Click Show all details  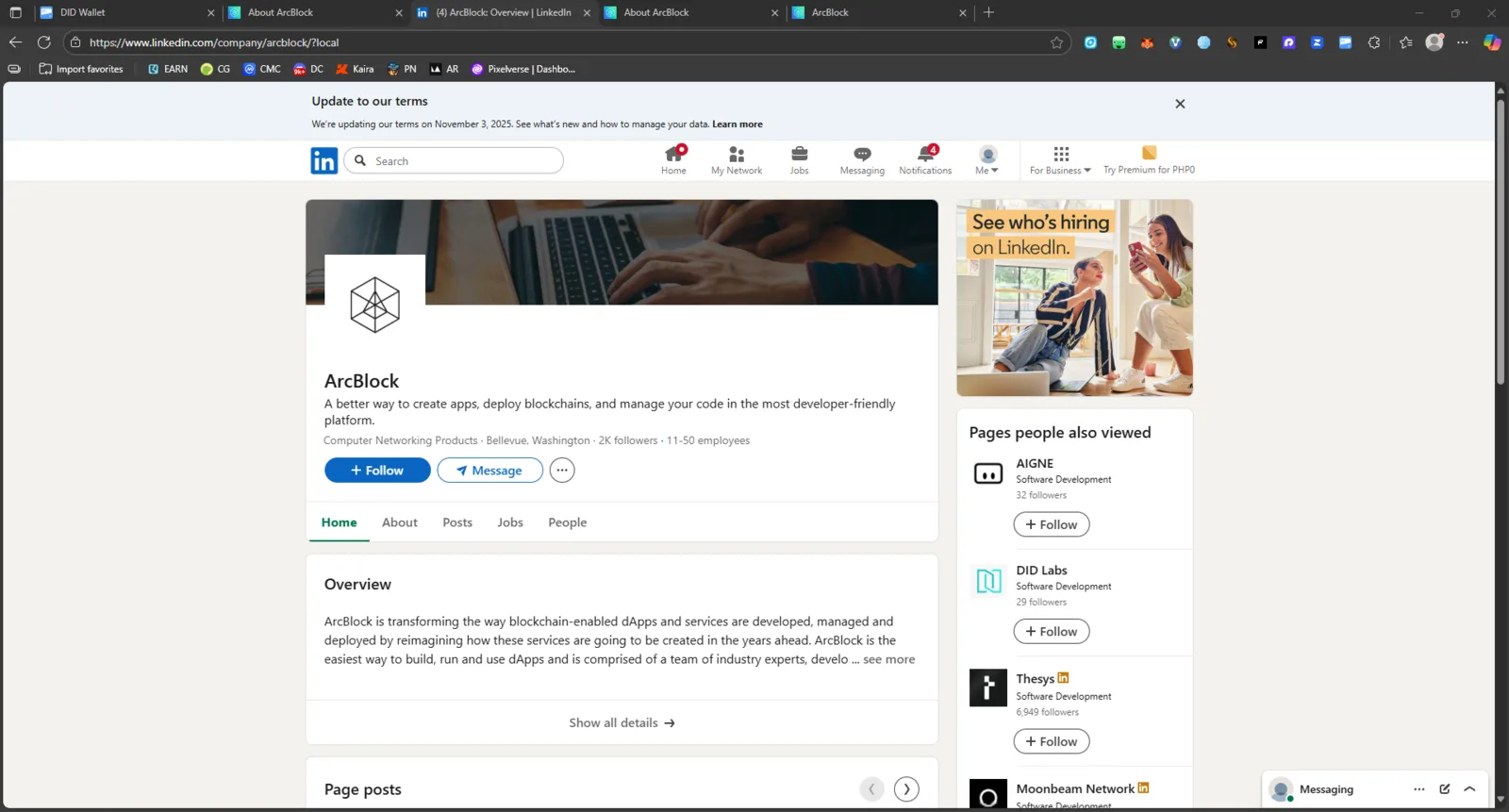(622, 723)
